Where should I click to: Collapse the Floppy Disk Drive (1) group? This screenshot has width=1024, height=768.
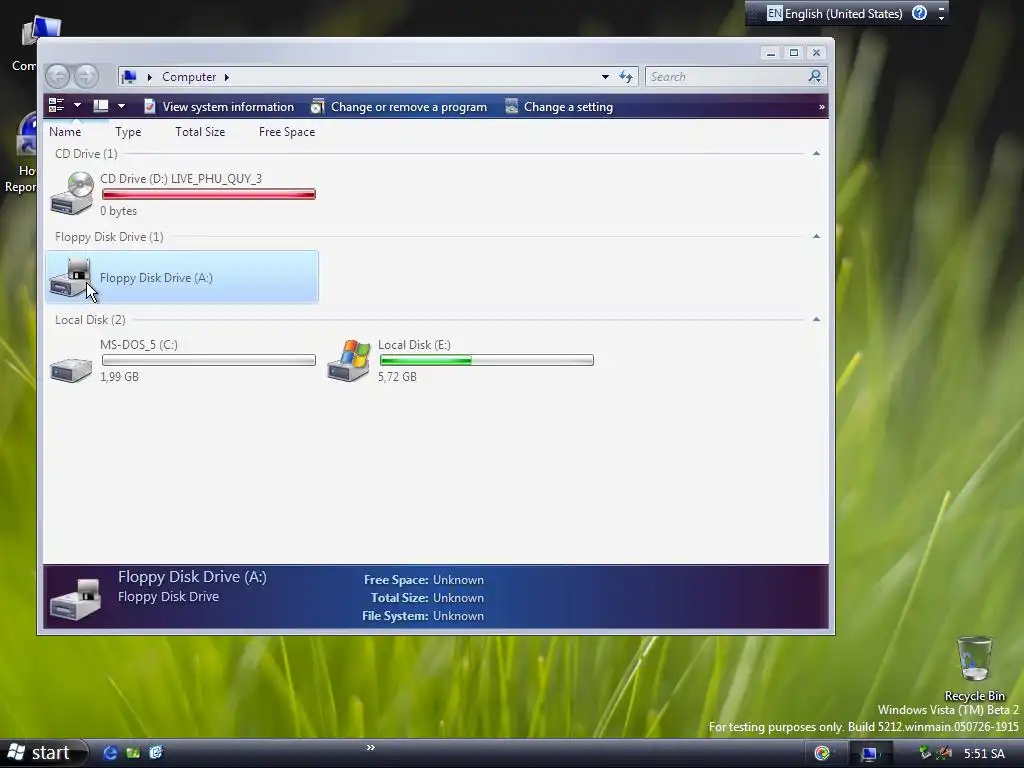pos(816,236)
